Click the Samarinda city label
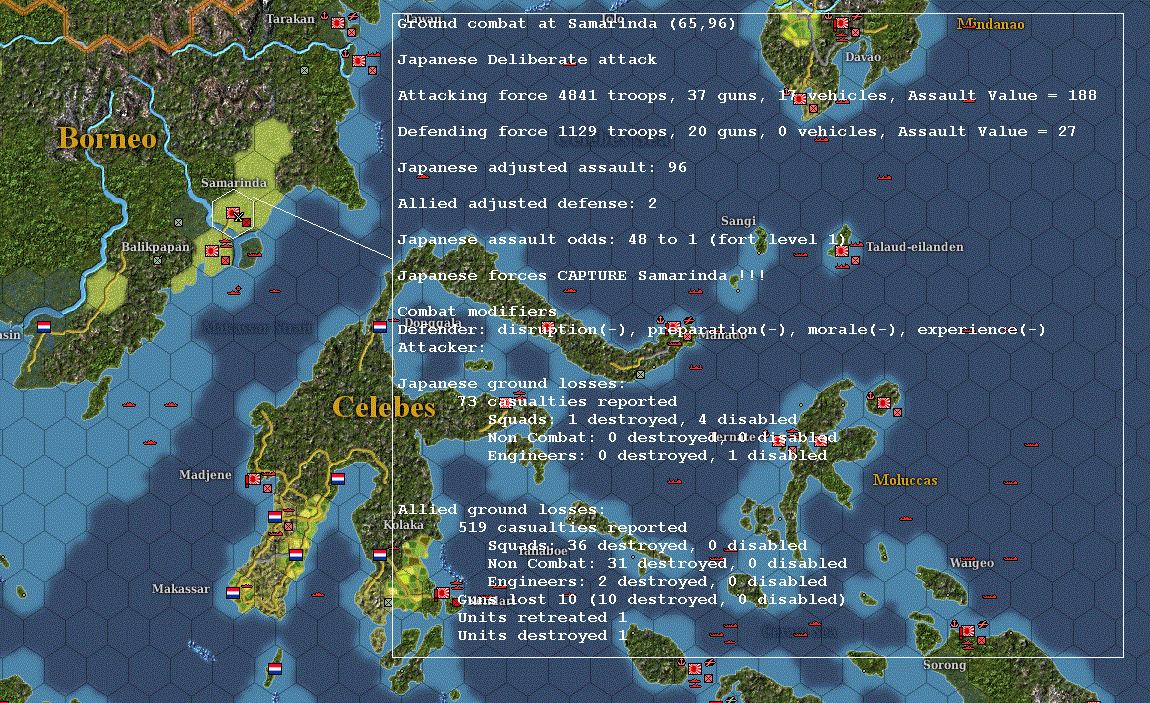This screenshot has width=1150, height=703. [x=234, y=183]
